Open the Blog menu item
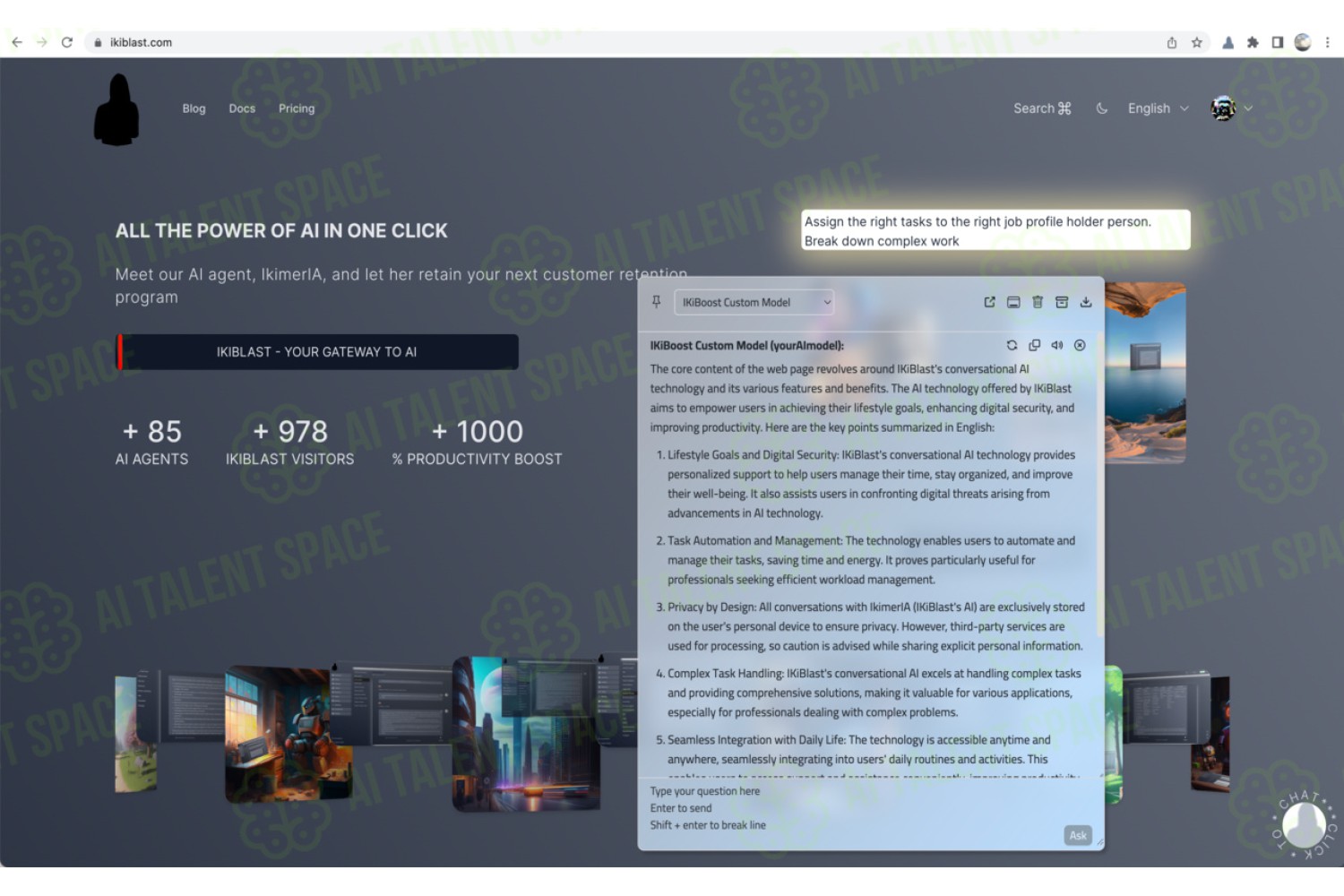Image resolution: width=1344 pixels, height=896 pixels. pyautogui.click(x=194, y=108)
